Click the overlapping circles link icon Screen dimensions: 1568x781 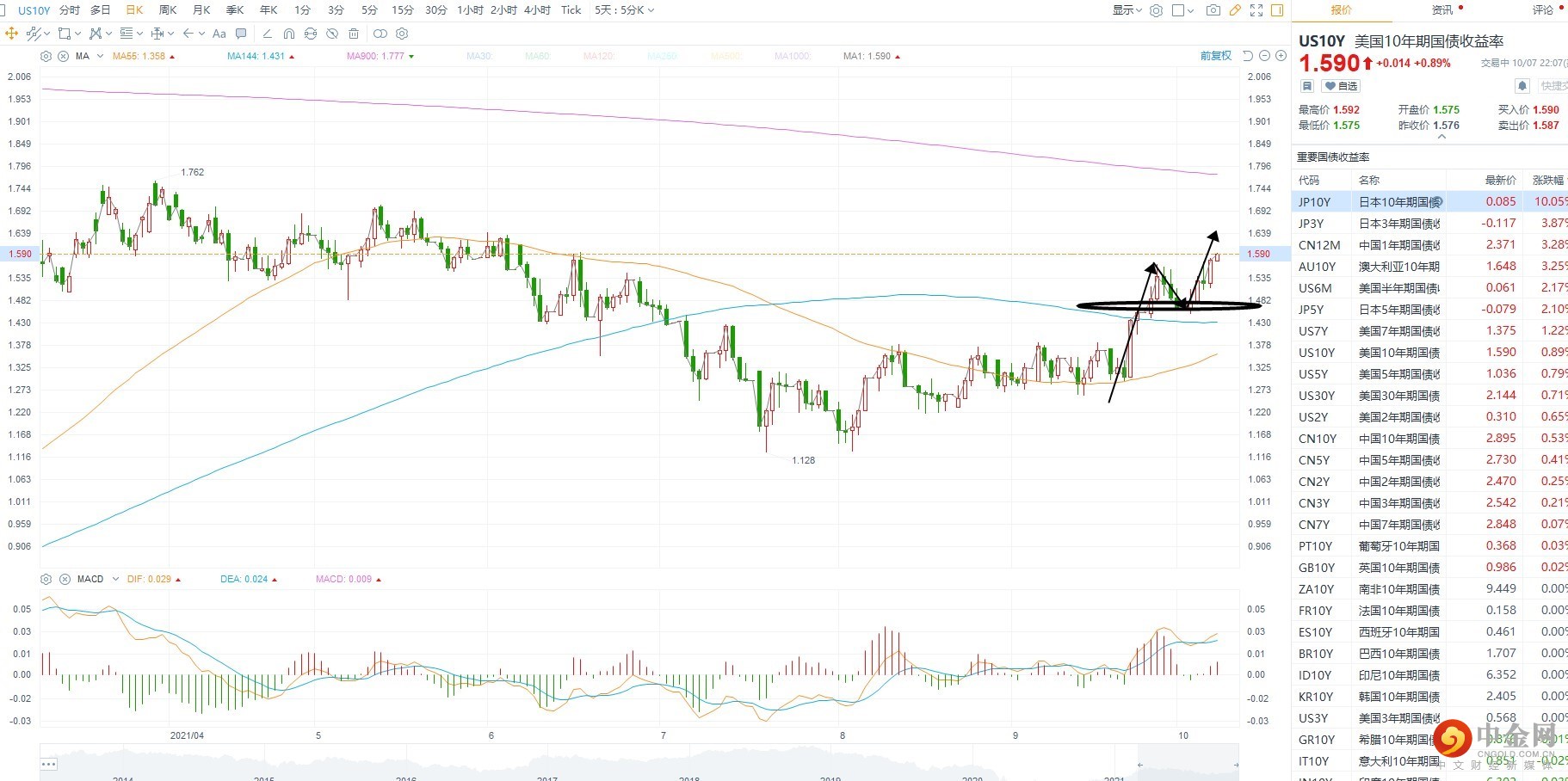coord(380,34)
